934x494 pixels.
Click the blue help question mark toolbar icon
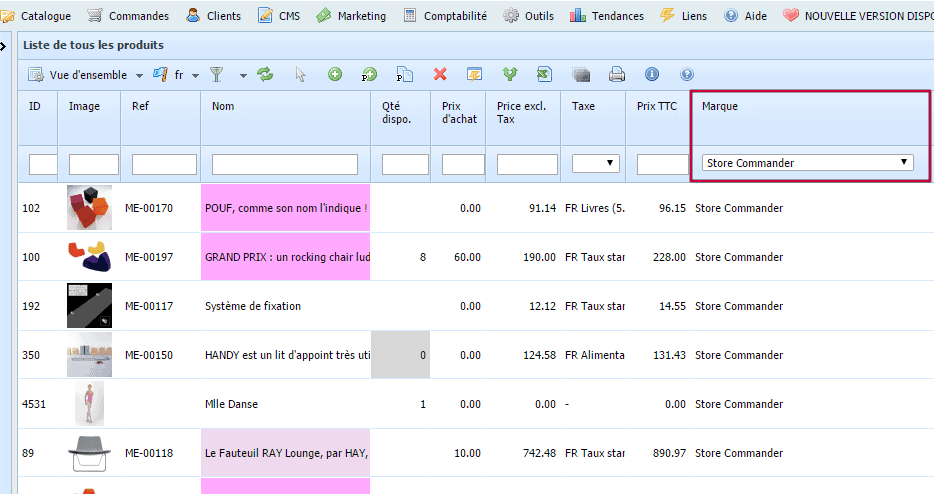tap(687, 75)
